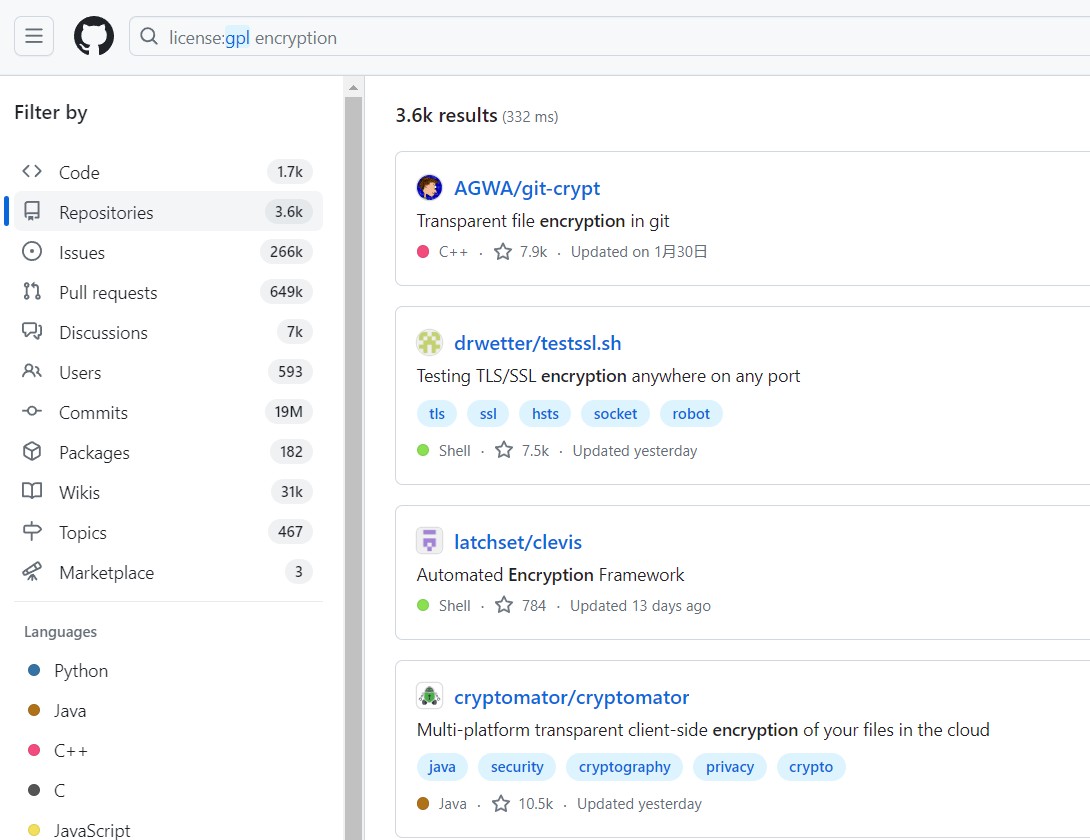Click the Repositories book icon

pyautogui.click(x=32, y=211)
